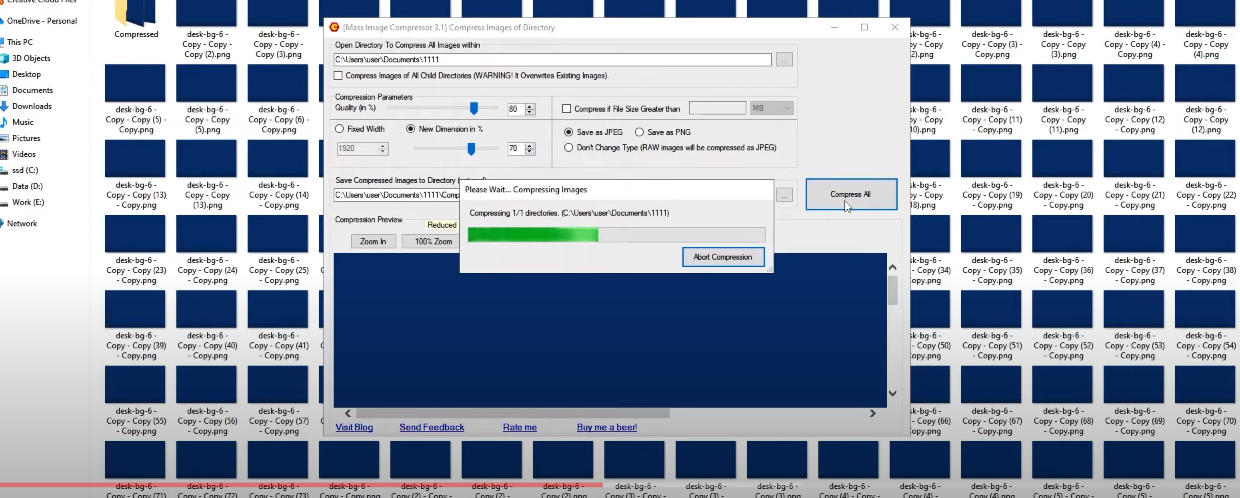Choose Save as PNG
This screenshot has height=498, width=1240.
pos(662,132)
